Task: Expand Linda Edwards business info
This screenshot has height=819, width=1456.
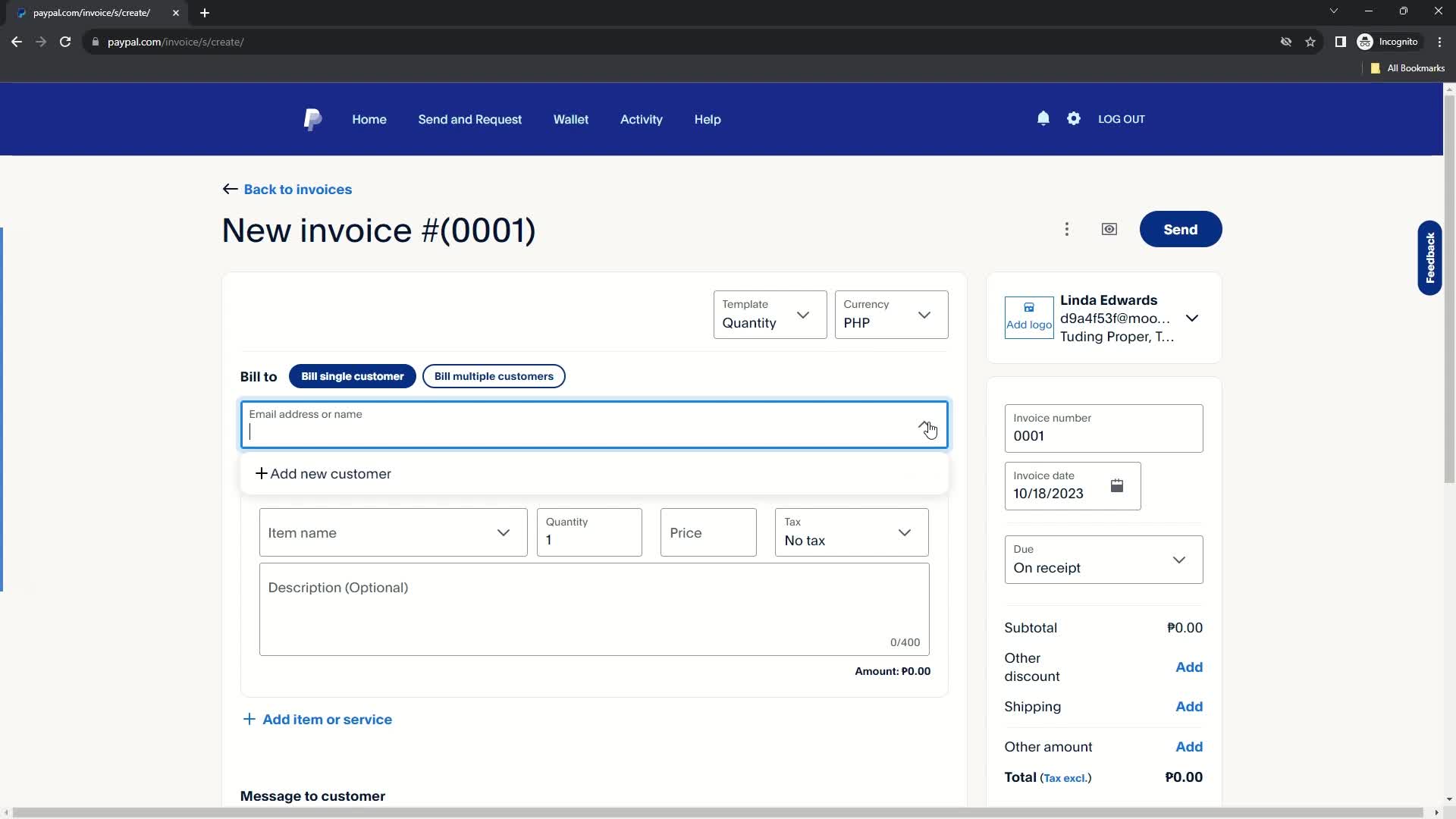Action: [x=1192, y=318]
